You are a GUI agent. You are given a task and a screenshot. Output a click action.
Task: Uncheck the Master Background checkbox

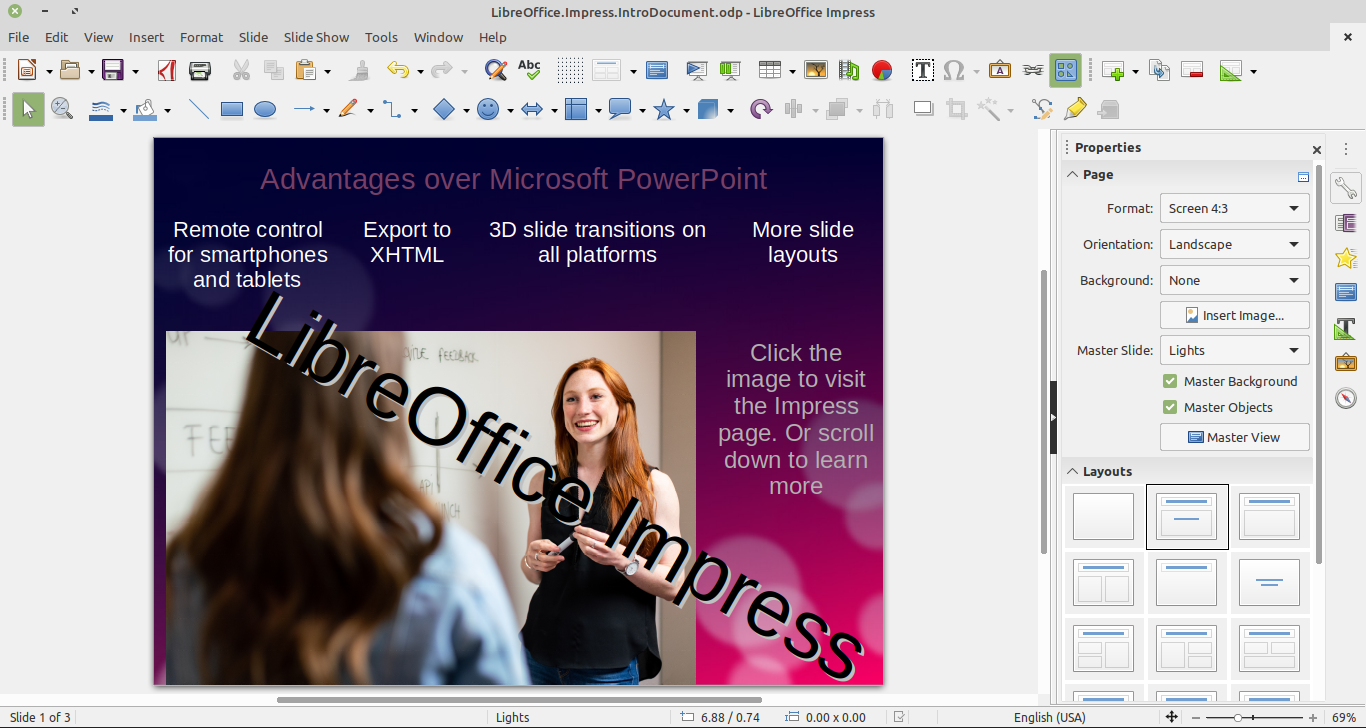[1170, 381]
